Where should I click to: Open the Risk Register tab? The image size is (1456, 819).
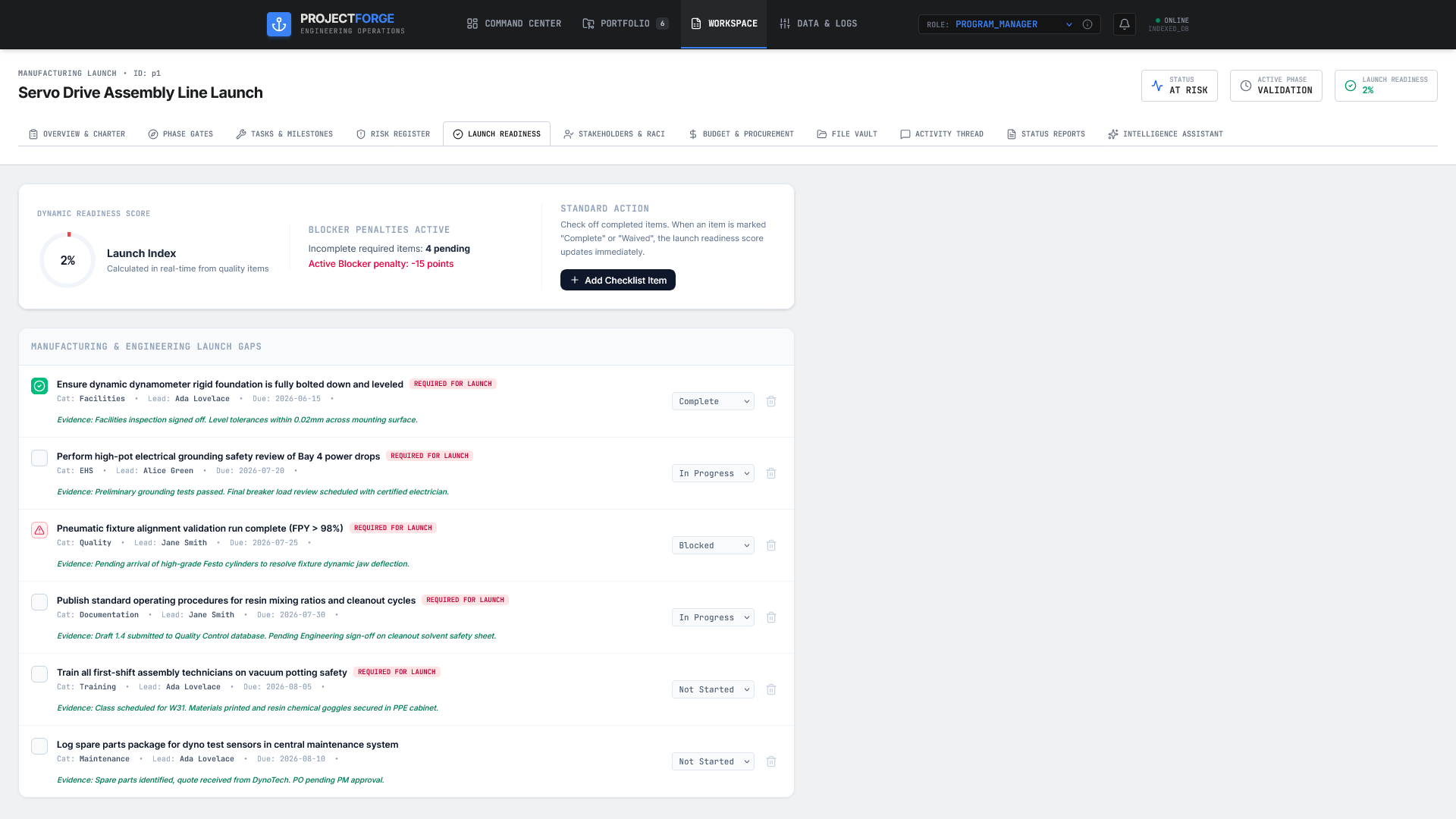point(393,134)
